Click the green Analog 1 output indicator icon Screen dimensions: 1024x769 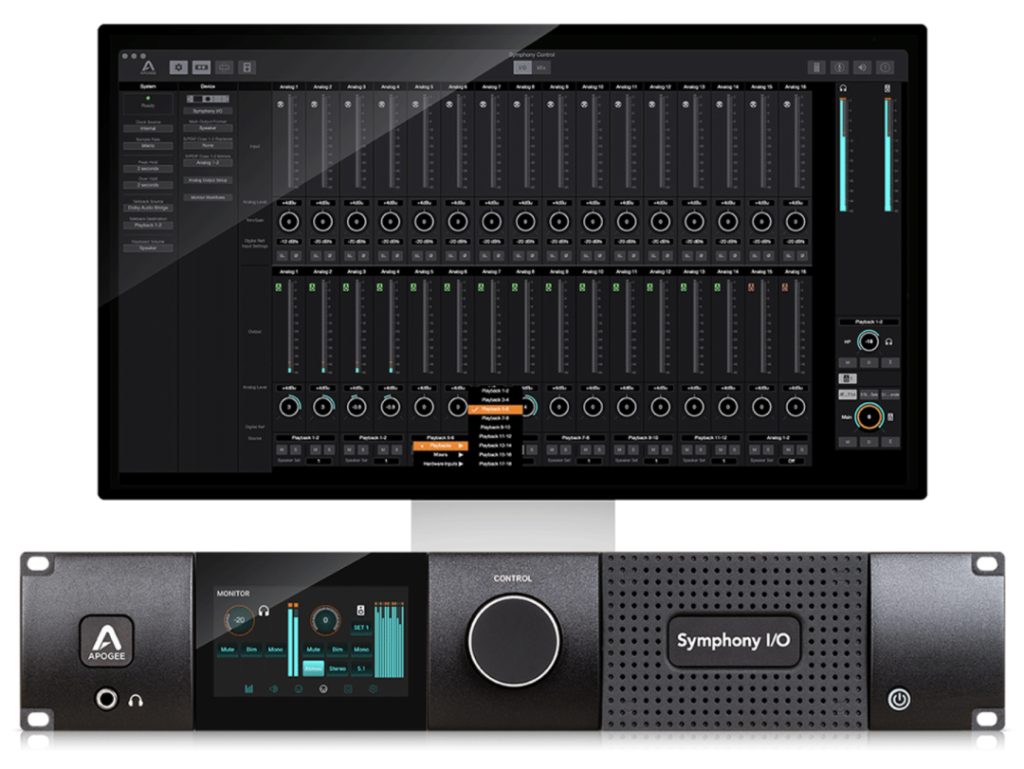coord(280,287)
